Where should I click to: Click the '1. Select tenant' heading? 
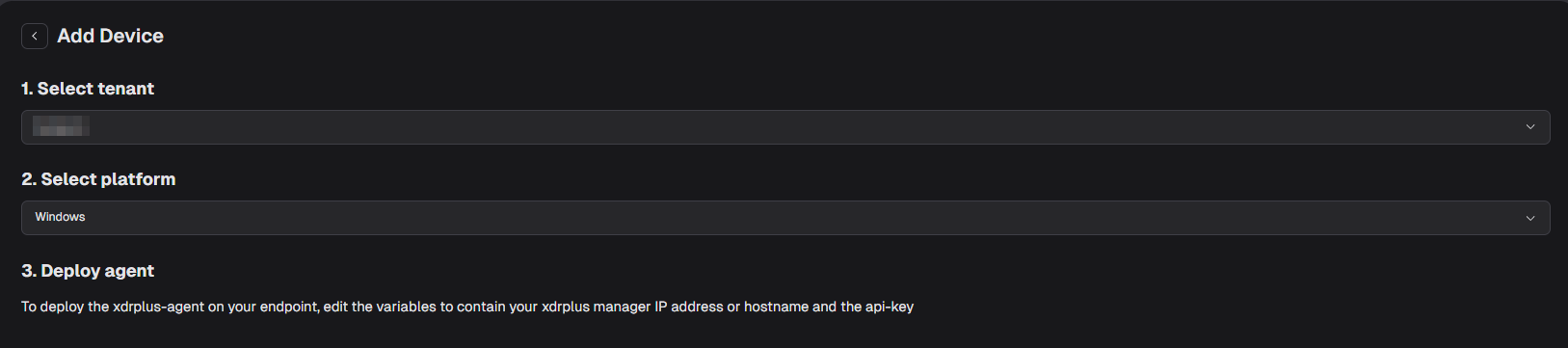(x=88, y=89)
